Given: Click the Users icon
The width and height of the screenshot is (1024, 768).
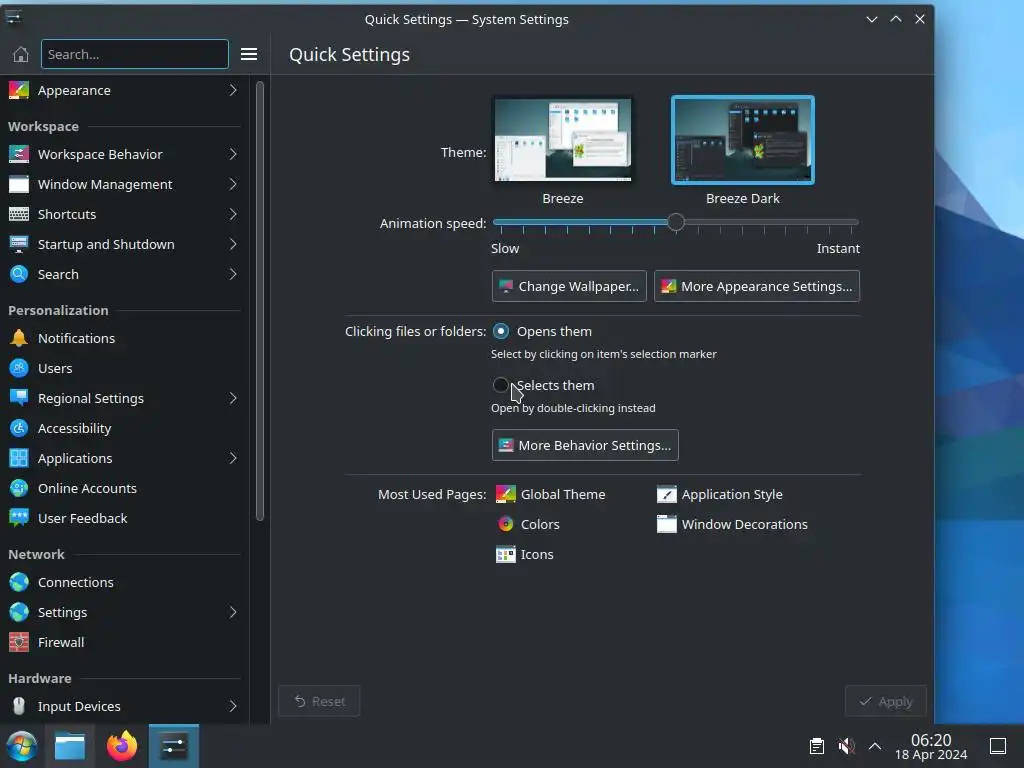Looking at the screenshot, I should (19, 368).
